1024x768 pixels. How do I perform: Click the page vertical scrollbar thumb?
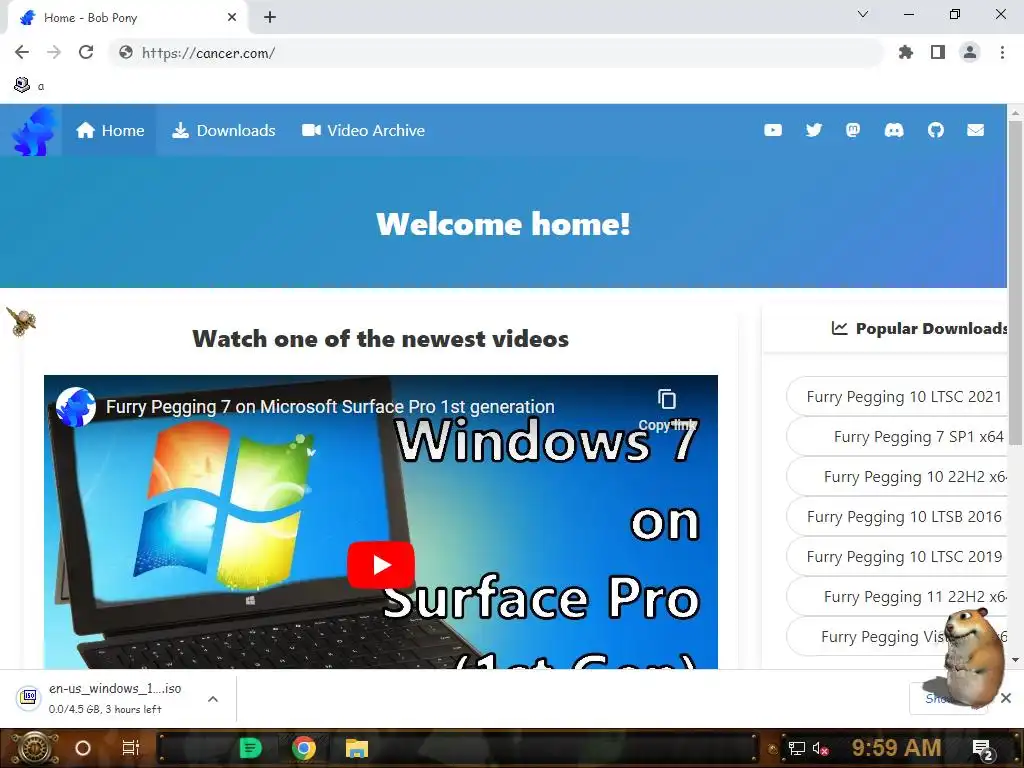1015,282
